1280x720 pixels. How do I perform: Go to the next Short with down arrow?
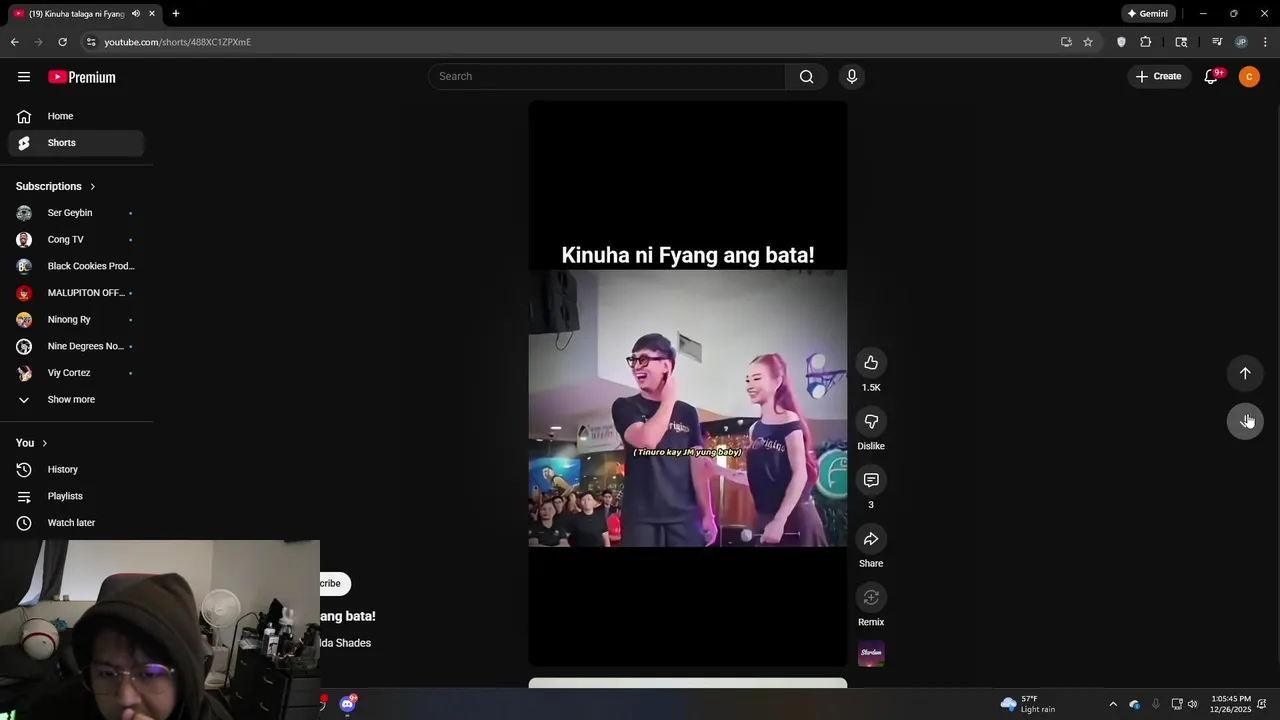[x=1245, y=421]
